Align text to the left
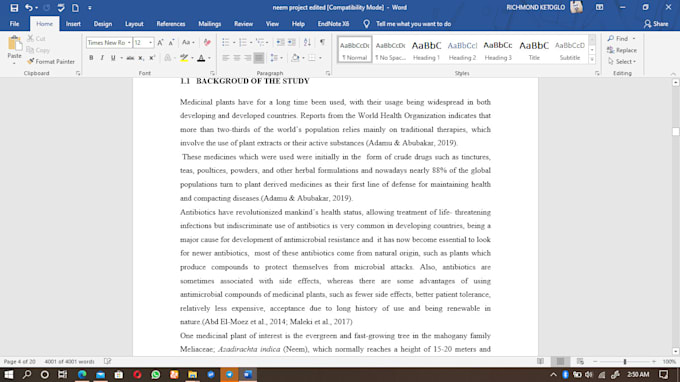The width and height of the screenshot is (680, 382). pyautogui.click(x=226, y=58)
